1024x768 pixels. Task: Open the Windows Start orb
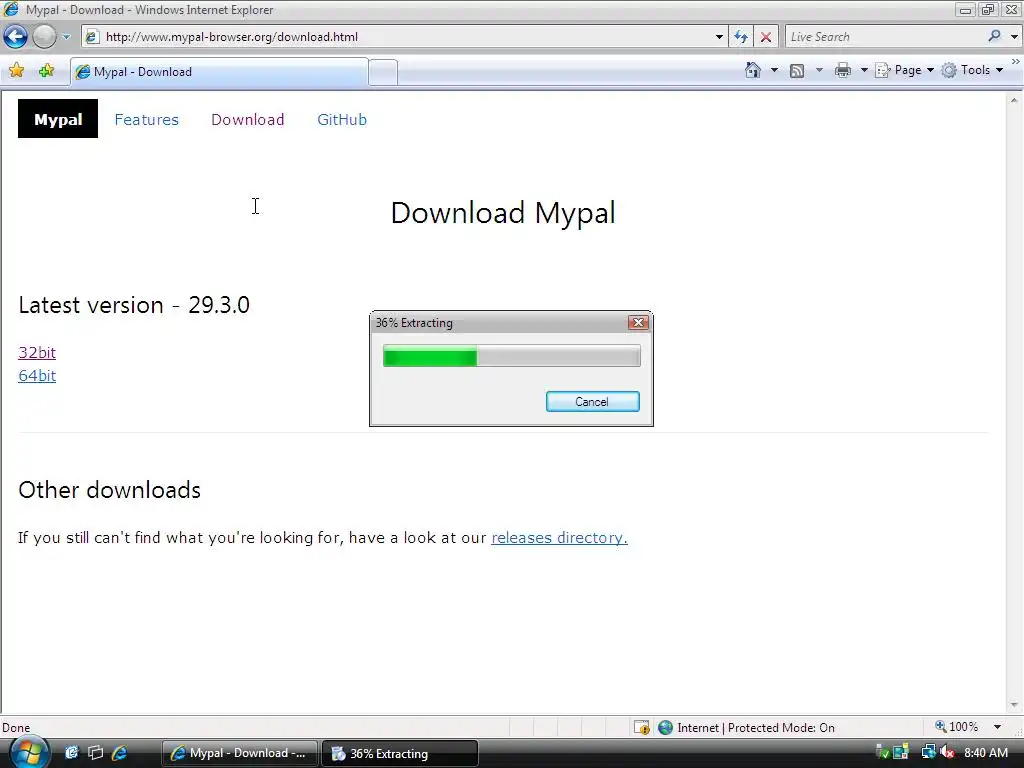click(x=29, y=752)
